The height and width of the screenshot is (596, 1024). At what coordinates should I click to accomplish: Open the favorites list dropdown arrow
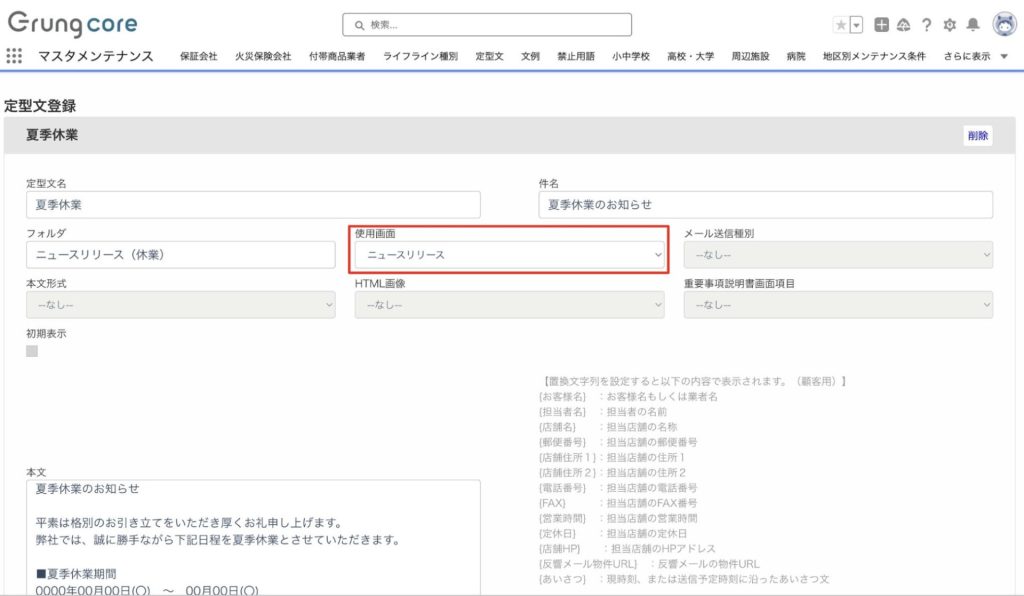(x=856, y=25)
